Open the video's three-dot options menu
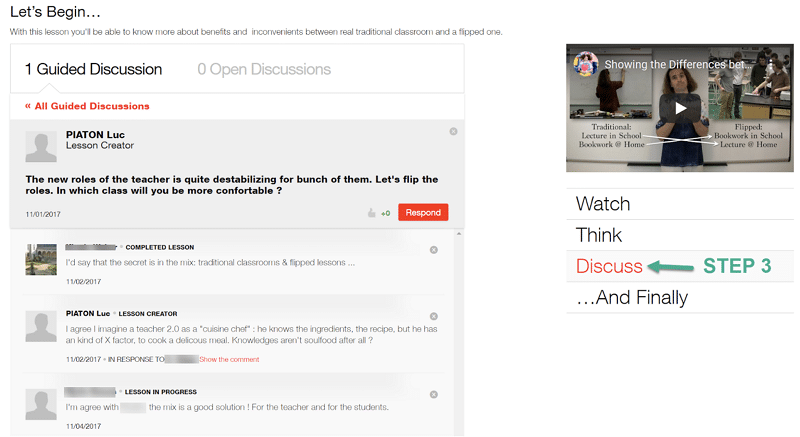The height and width of the screenshot is (437, 800). coord(770,65)
